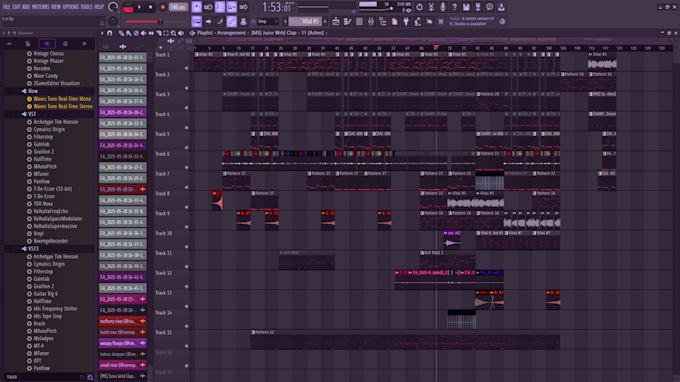
Task: Open the piano roll from the toolbar
Action: point(347,21)
